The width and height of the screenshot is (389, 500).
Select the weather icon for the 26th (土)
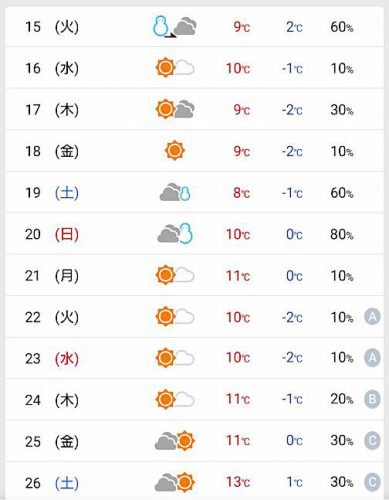175,482
